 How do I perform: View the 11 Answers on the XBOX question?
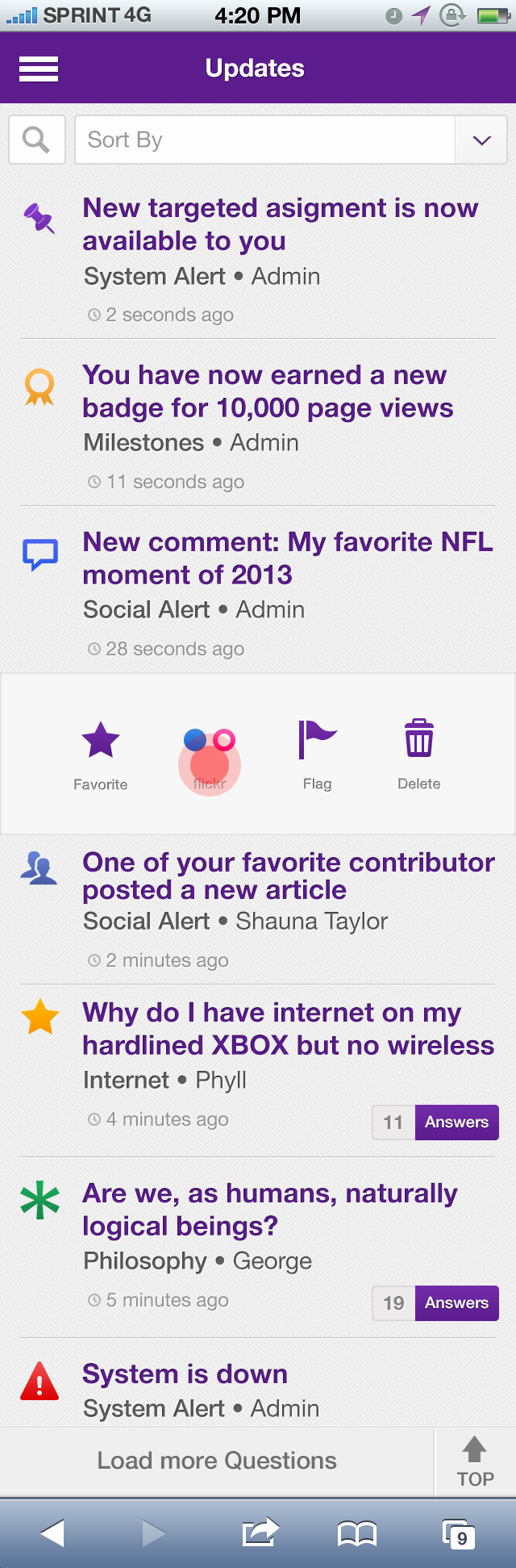click(x=435, y=1122)
